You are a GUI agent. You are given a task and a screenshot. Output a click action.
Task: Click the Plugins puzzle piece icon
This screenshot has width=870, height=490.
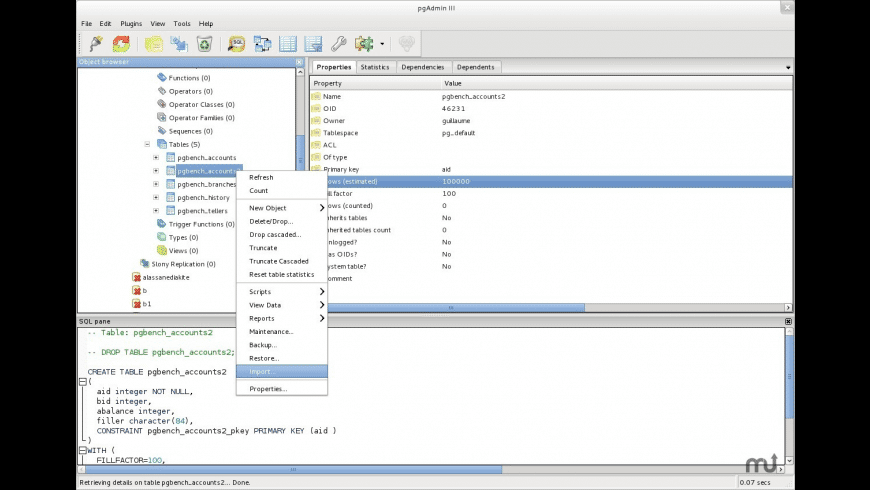[x=363, y=44]
